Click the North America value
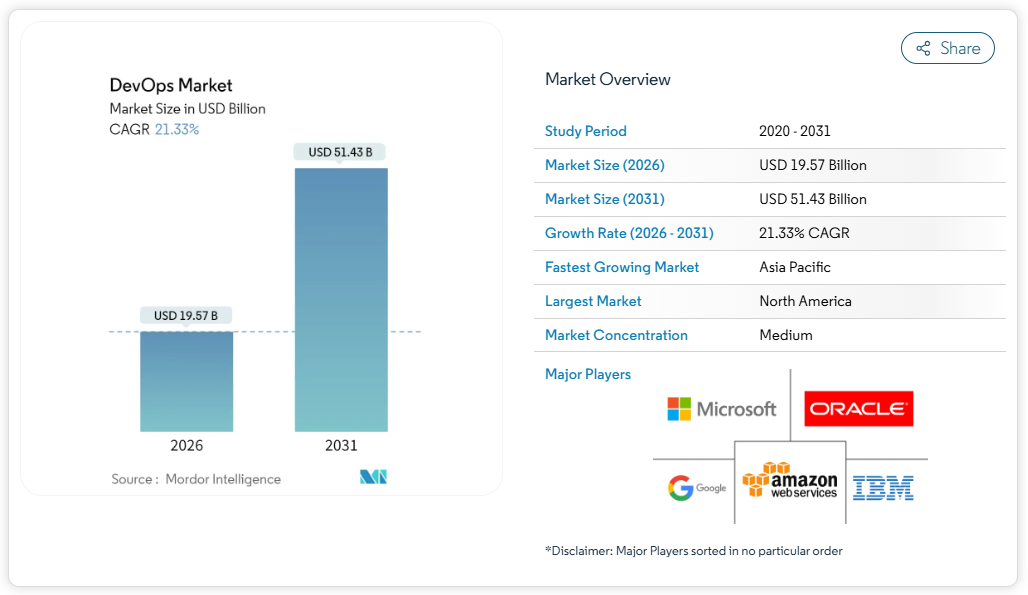Viewport: 1028px width, 595px height. click(805, 301)
